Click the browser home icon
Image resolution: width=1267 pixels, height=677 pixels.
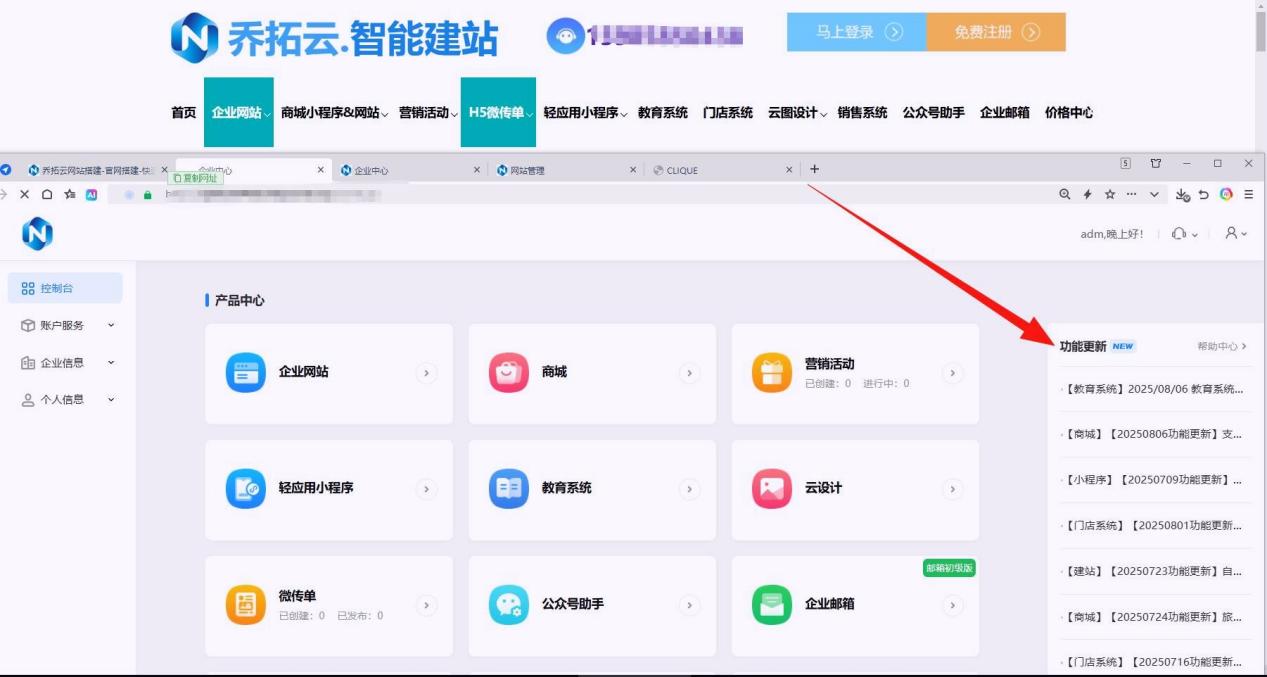pos(47,195)
